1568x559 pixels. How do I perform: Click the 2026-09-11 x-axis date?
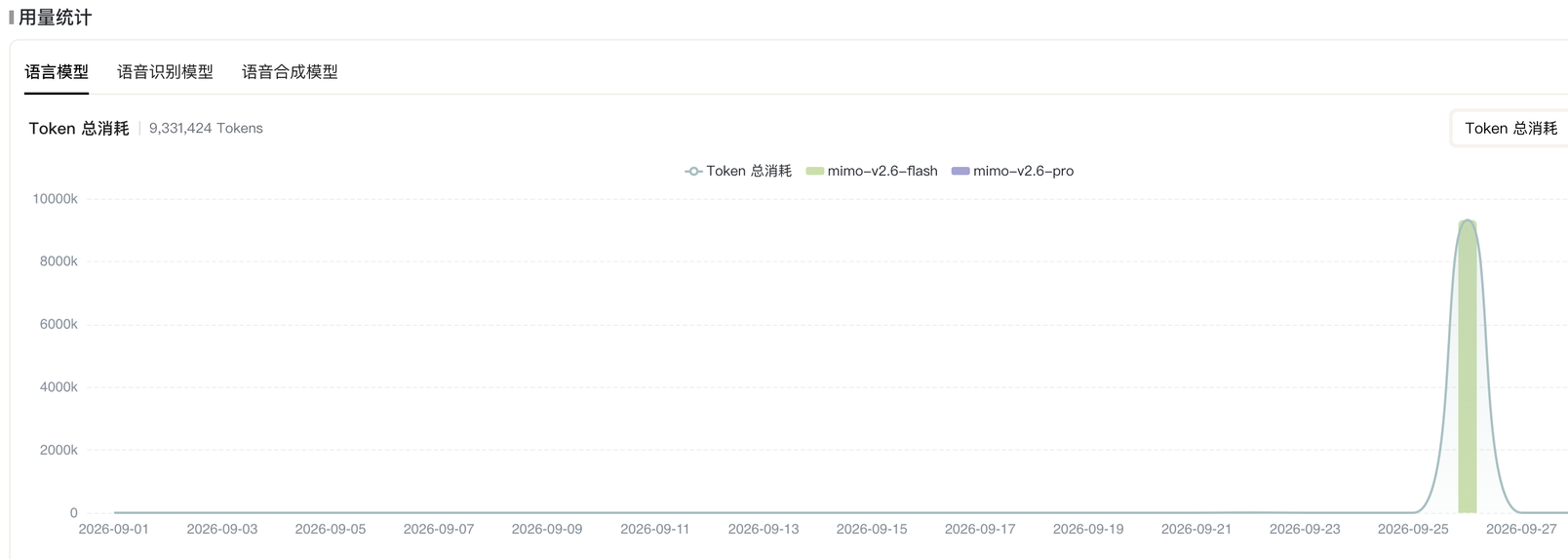[x=655, y=529]
